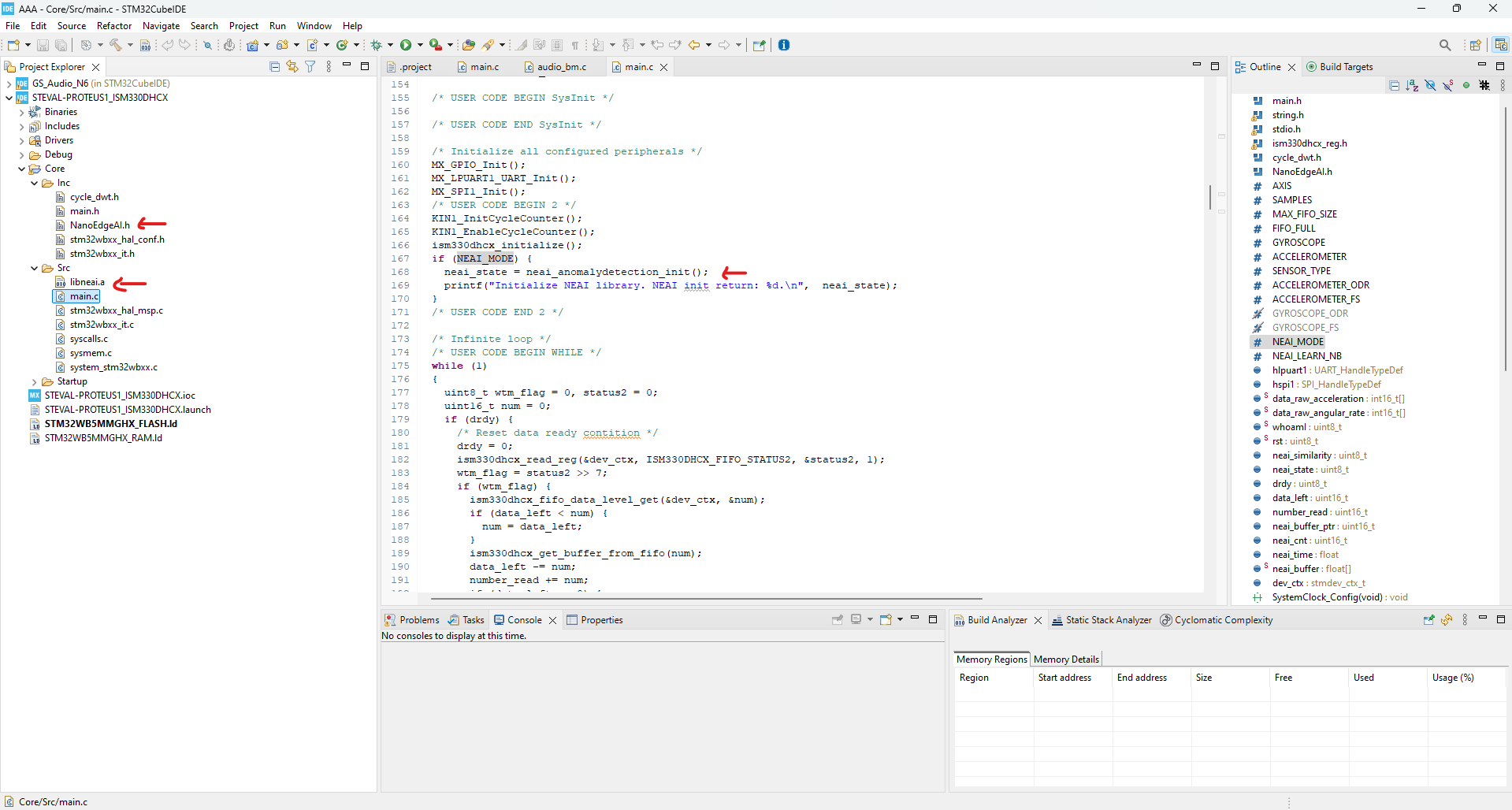Refresh the Build Analyzer view

1447,620
